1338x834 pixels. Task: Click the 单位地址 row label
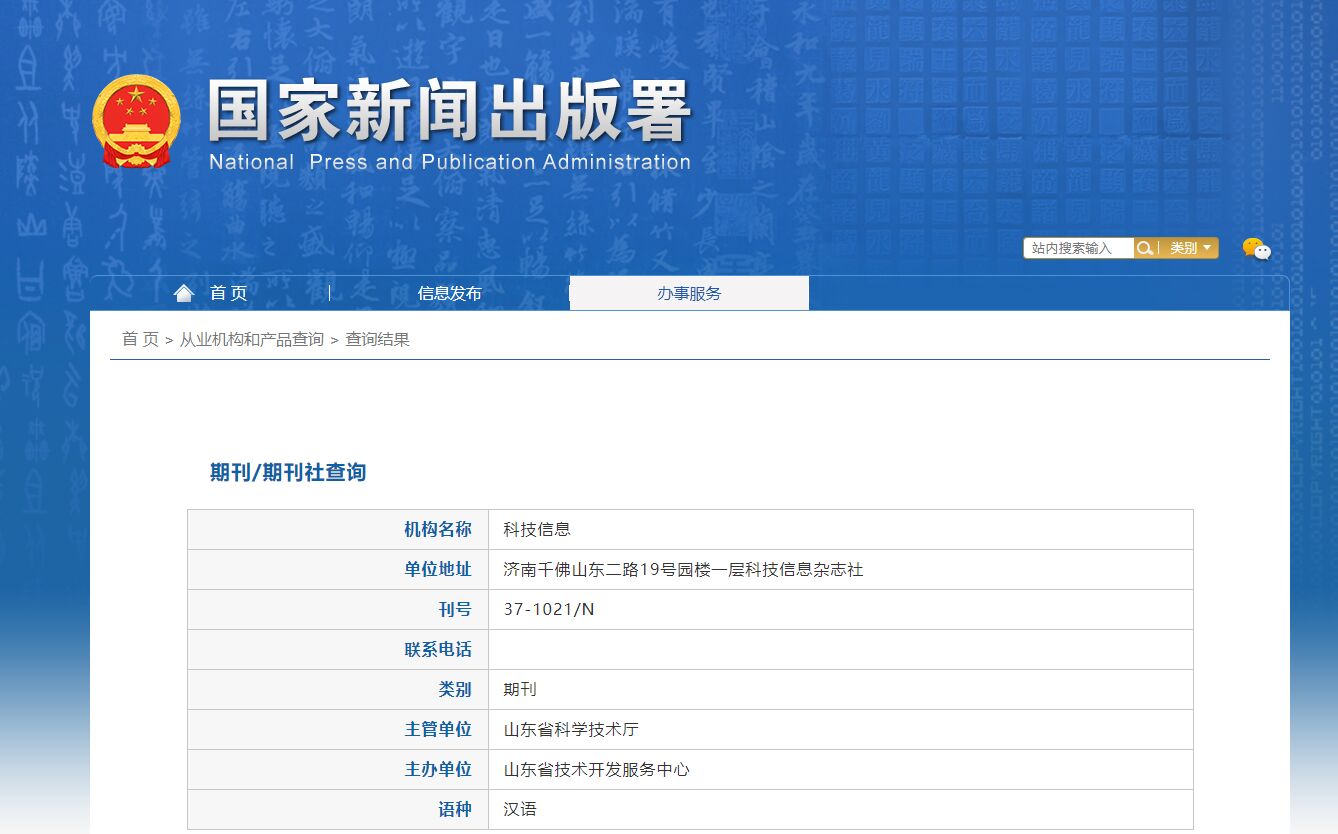pyautogui.click(x=438, y=569)
